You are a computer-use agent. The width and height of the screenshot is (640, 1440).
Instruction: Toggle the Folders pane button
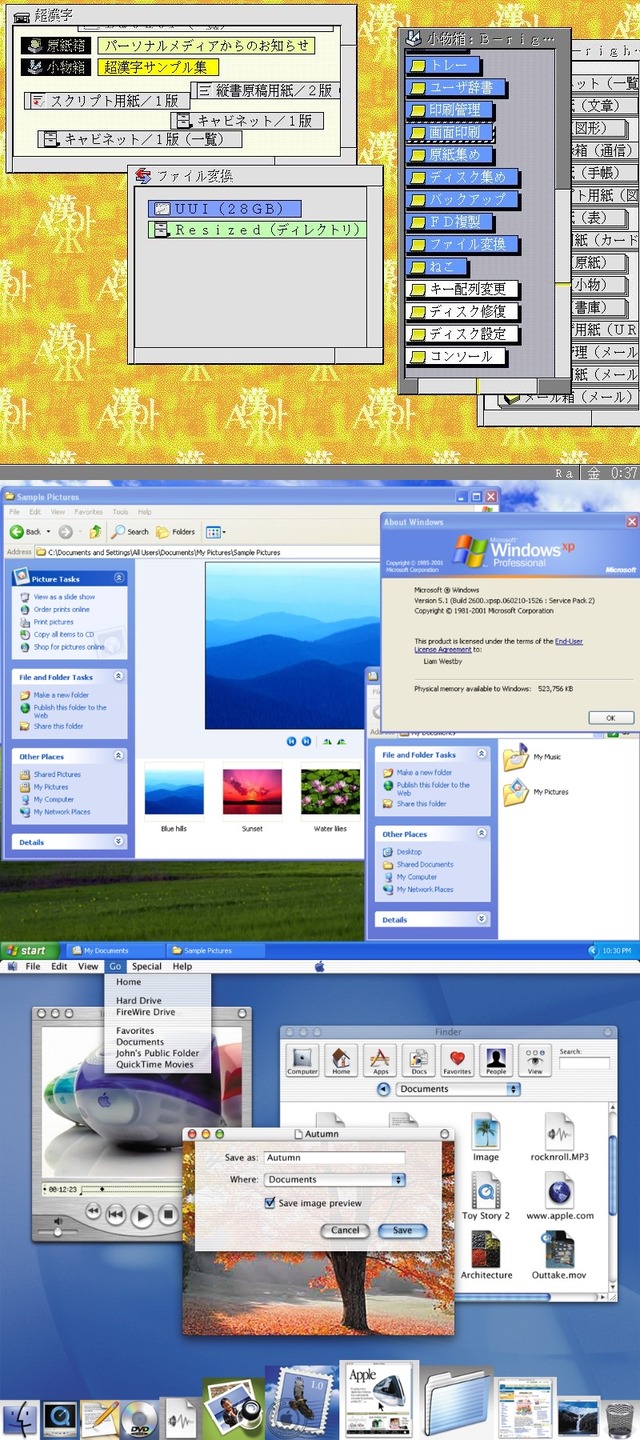pos(177,532)
